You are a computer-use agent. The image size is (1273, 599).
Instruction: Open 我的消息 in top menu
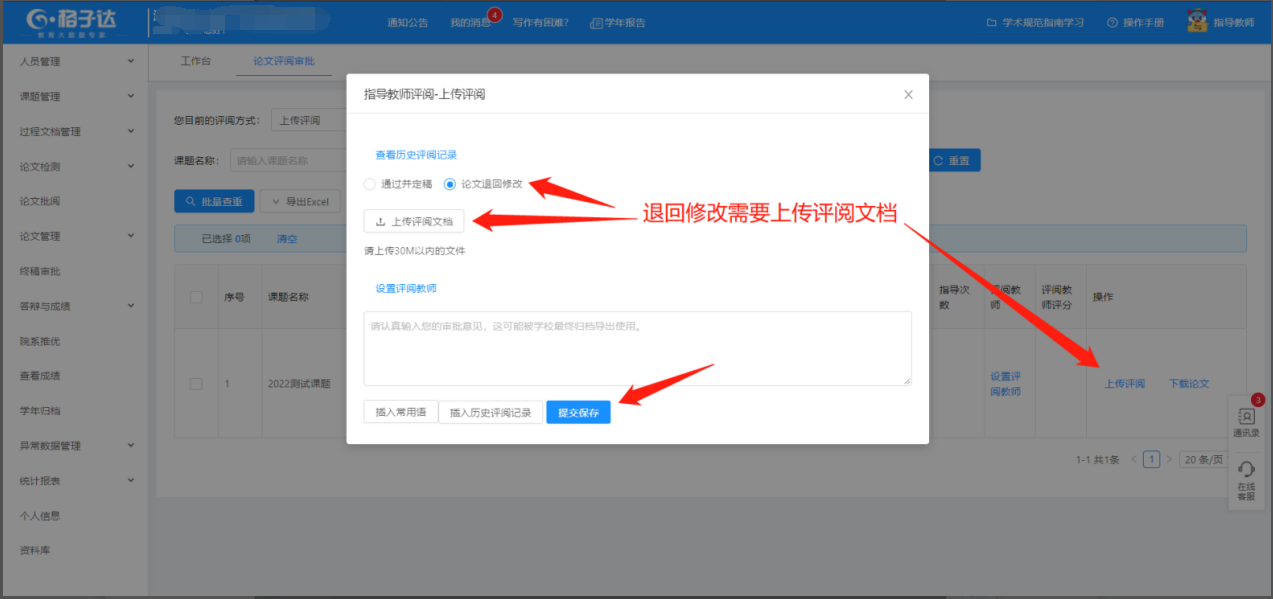470,23
